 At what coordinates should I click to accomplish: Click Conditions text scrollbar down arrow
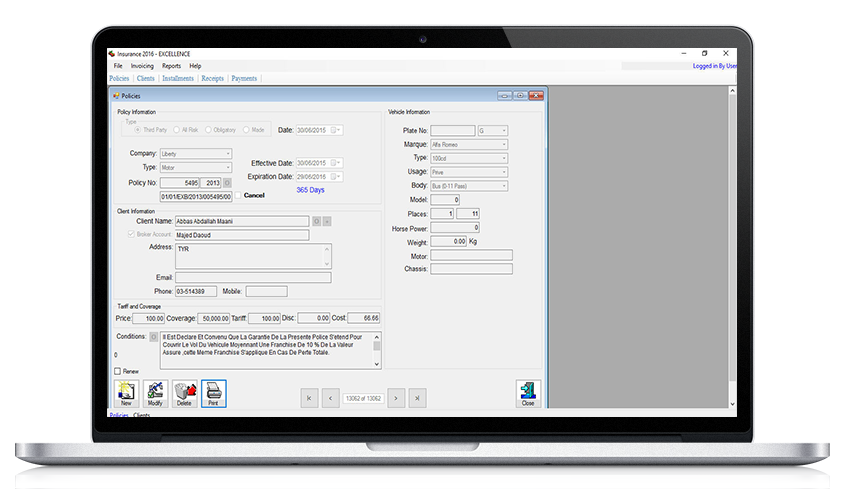(377, 364)
